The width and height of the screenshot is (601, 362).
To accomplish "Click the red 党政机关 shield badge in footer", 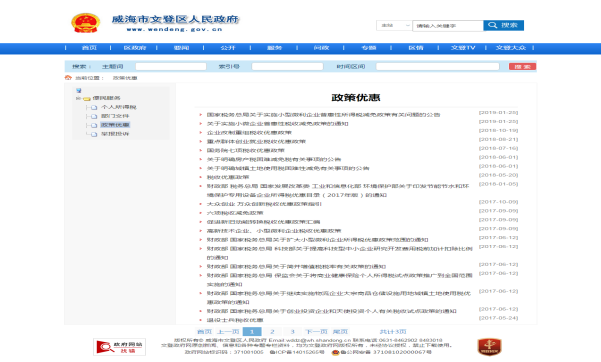I will (489, 347).
